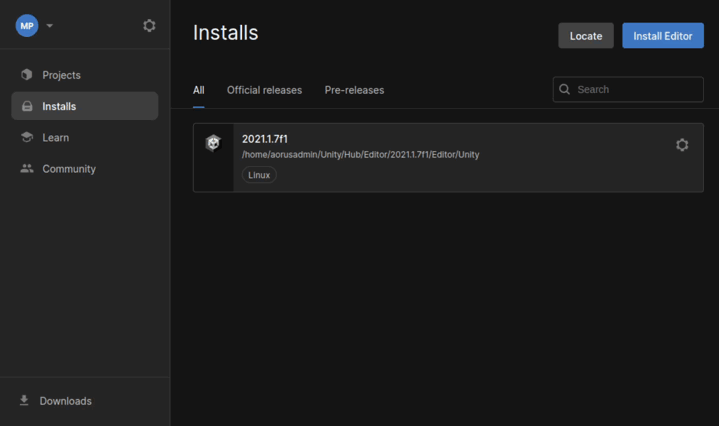Click the Downloads arrow icon

coord(24,401)
